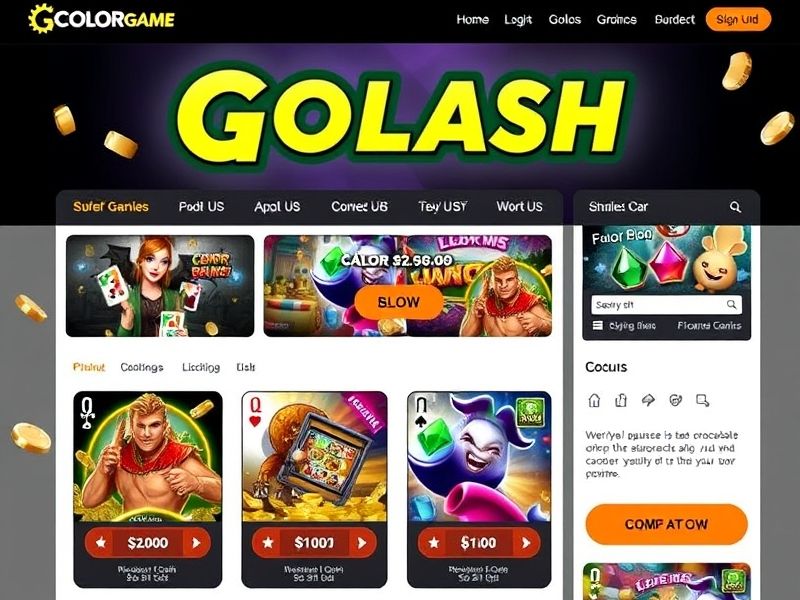Click the orange BLOW button
This screenshot has height=600, width=800.
(x=399, y=302)
